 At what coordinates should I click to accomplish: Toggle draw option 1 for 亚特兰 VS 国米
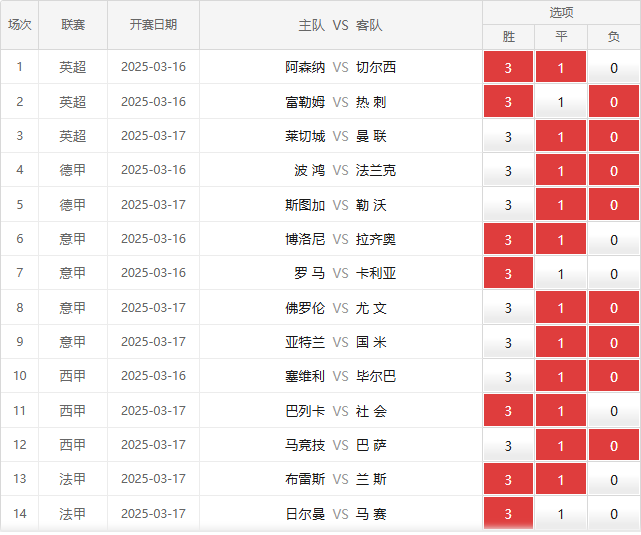pyautogui.click(x=561, y=342)
